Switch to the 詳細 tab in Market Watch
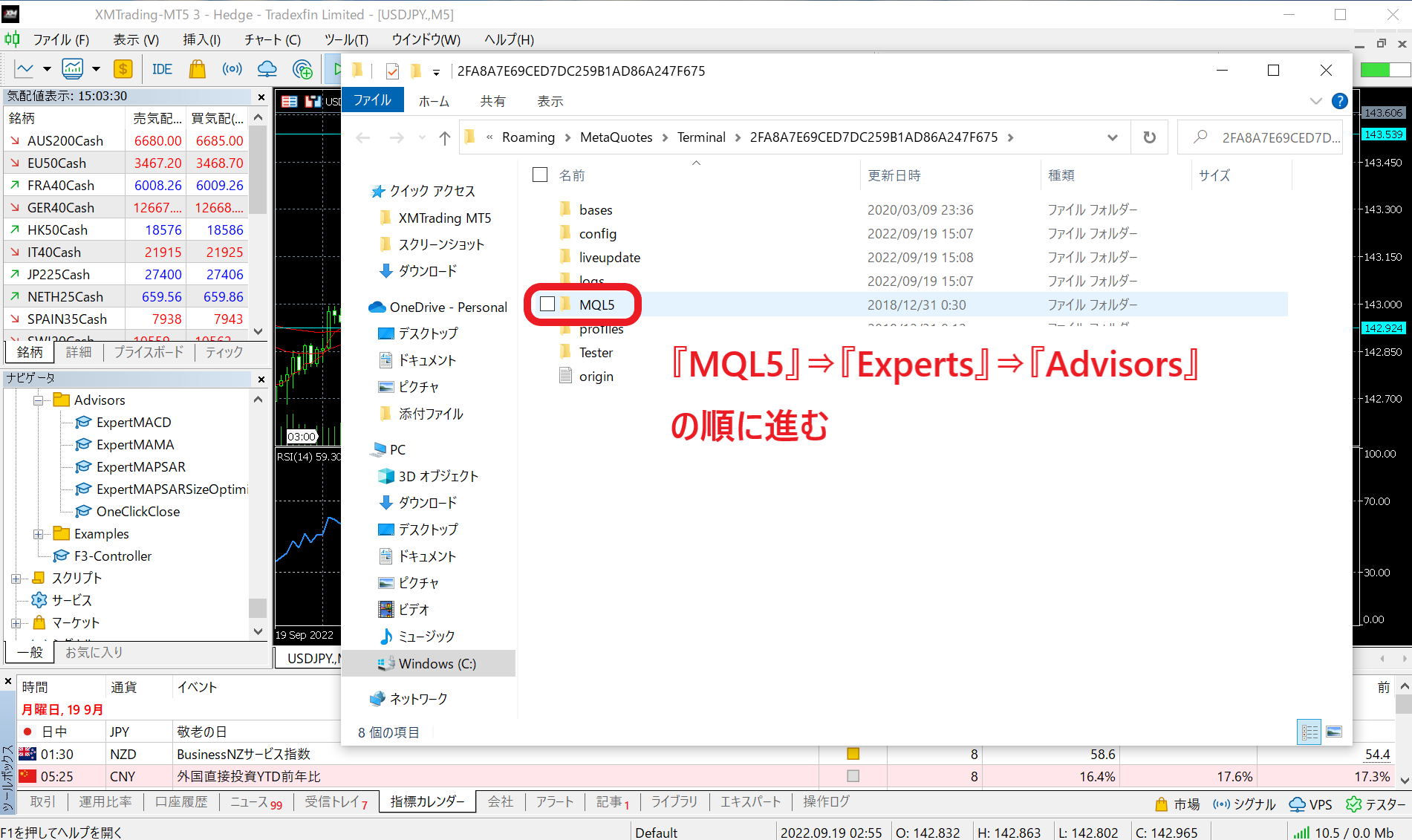Image resolution: width=1412 pixels, height=840 pixels. (79, 352)
